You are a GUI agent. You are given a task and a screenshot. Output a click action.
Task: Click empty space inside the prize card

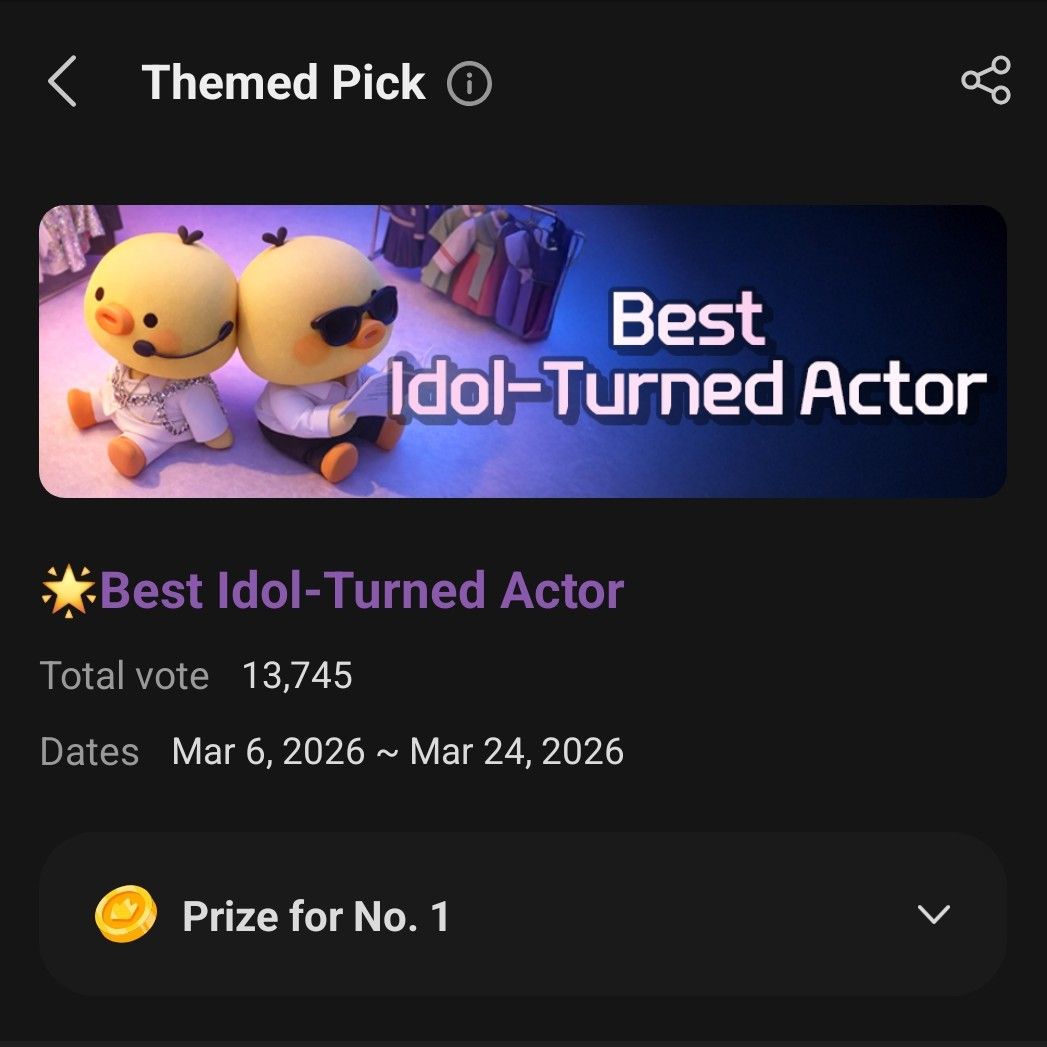click(x=680, y=915)
